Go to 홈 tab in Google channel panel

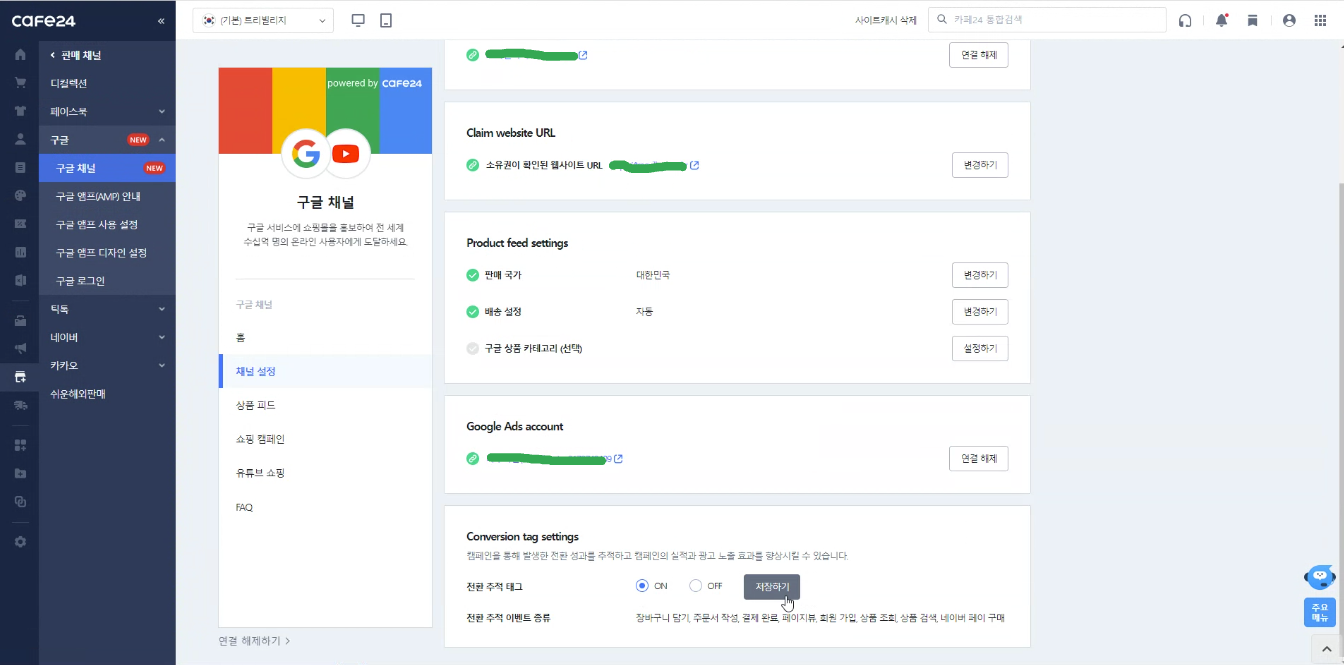(x=326, y=337)
